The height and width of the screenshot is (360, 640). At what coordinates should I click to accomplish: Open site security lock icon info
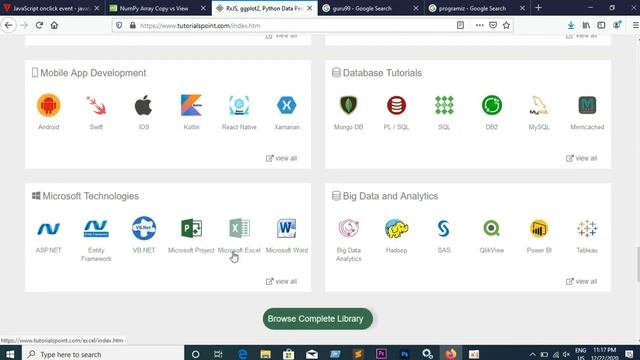point(133,25)
